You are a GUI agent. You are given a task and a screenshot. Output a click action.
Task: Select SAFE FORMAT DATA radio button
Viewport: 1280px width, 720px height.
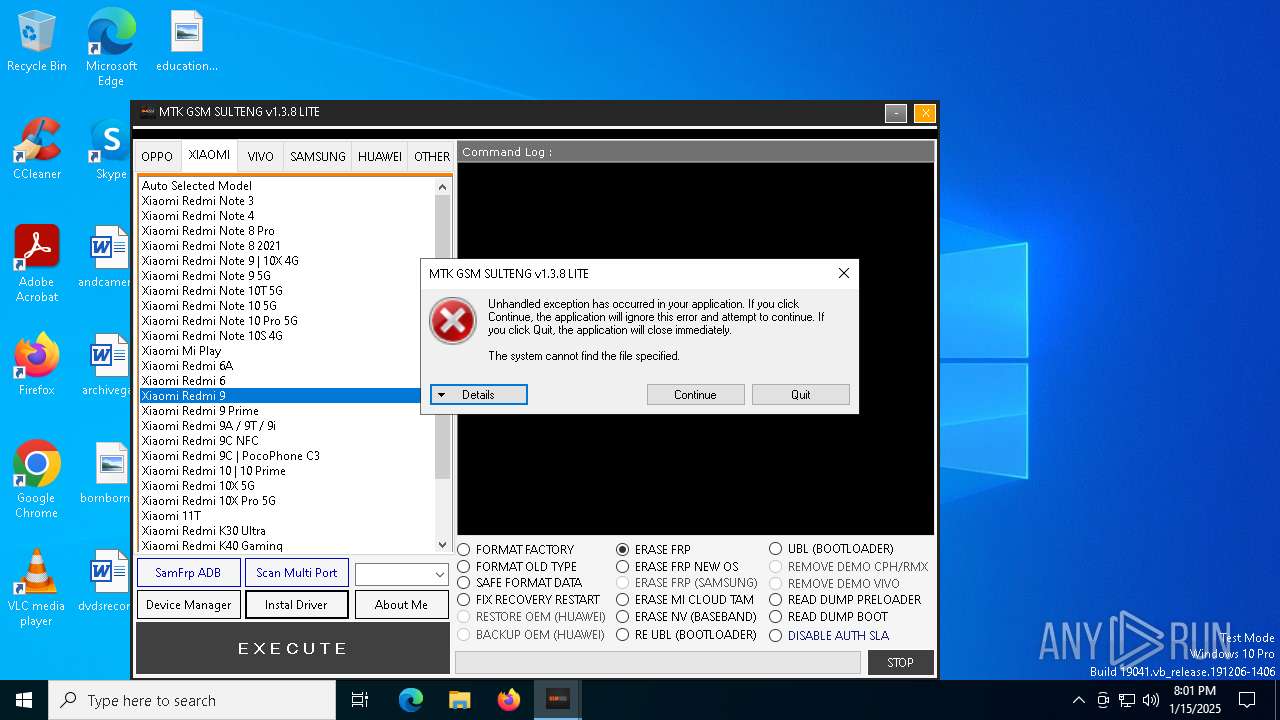click(520, 583)
